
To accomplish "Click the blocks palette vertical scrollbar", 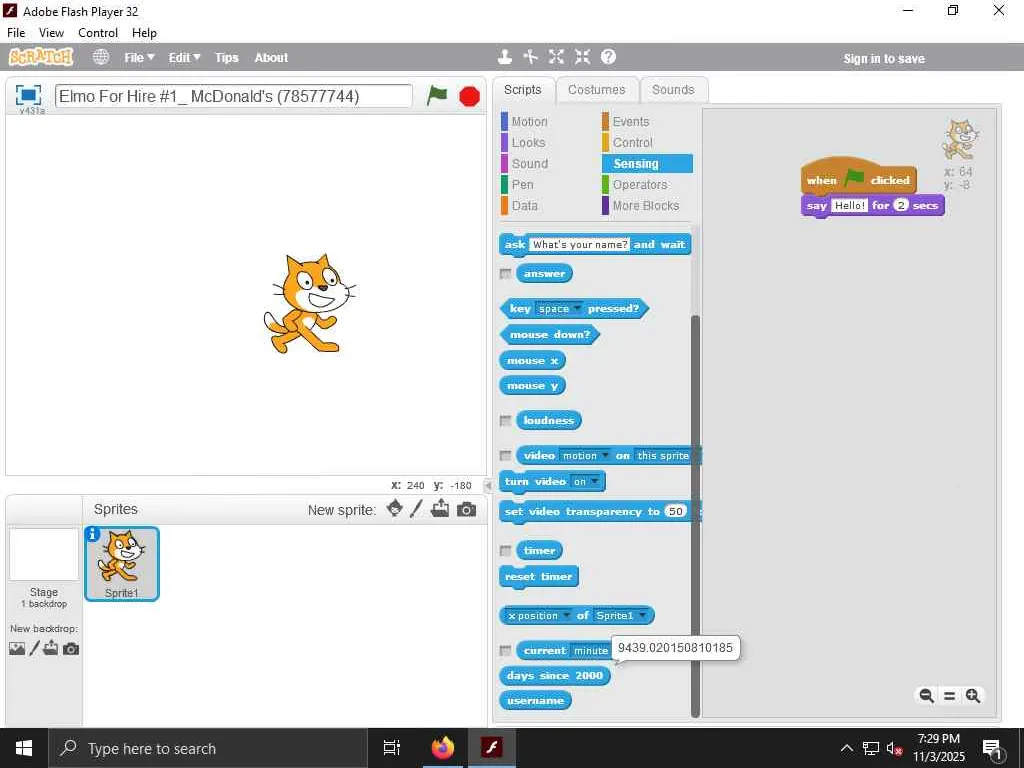I will pos(695,516).
